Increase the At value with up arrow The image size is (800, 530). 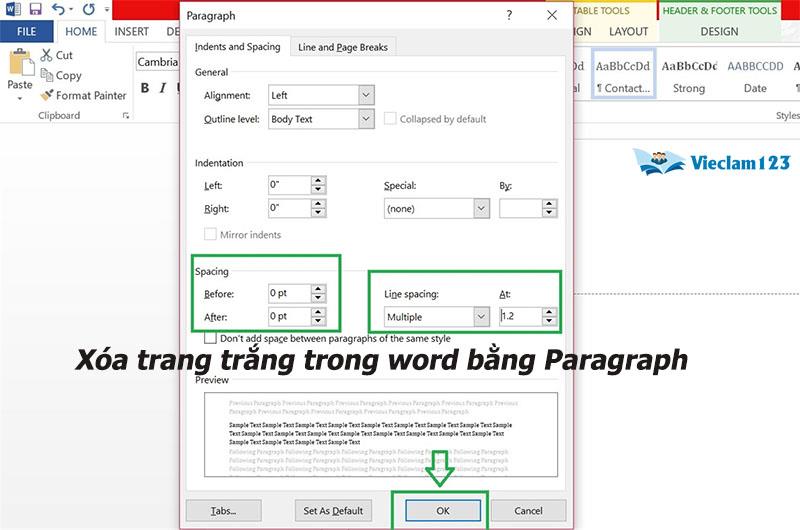[x=549, y=312]
